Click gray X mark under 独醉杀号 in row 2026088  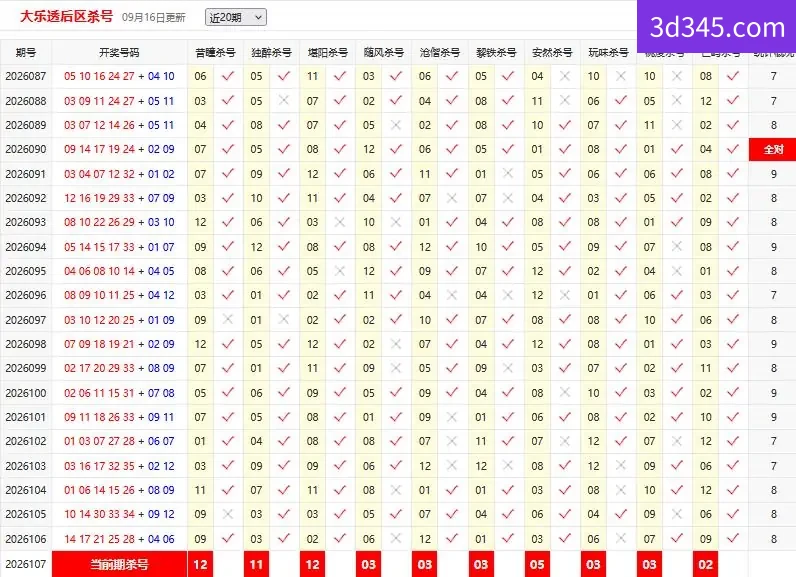click(x=284, y=100)
